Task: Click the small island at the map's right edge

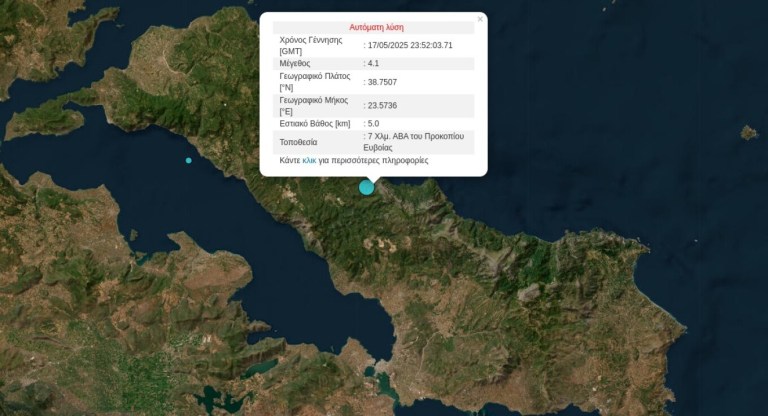Action: tap(748, 132)
